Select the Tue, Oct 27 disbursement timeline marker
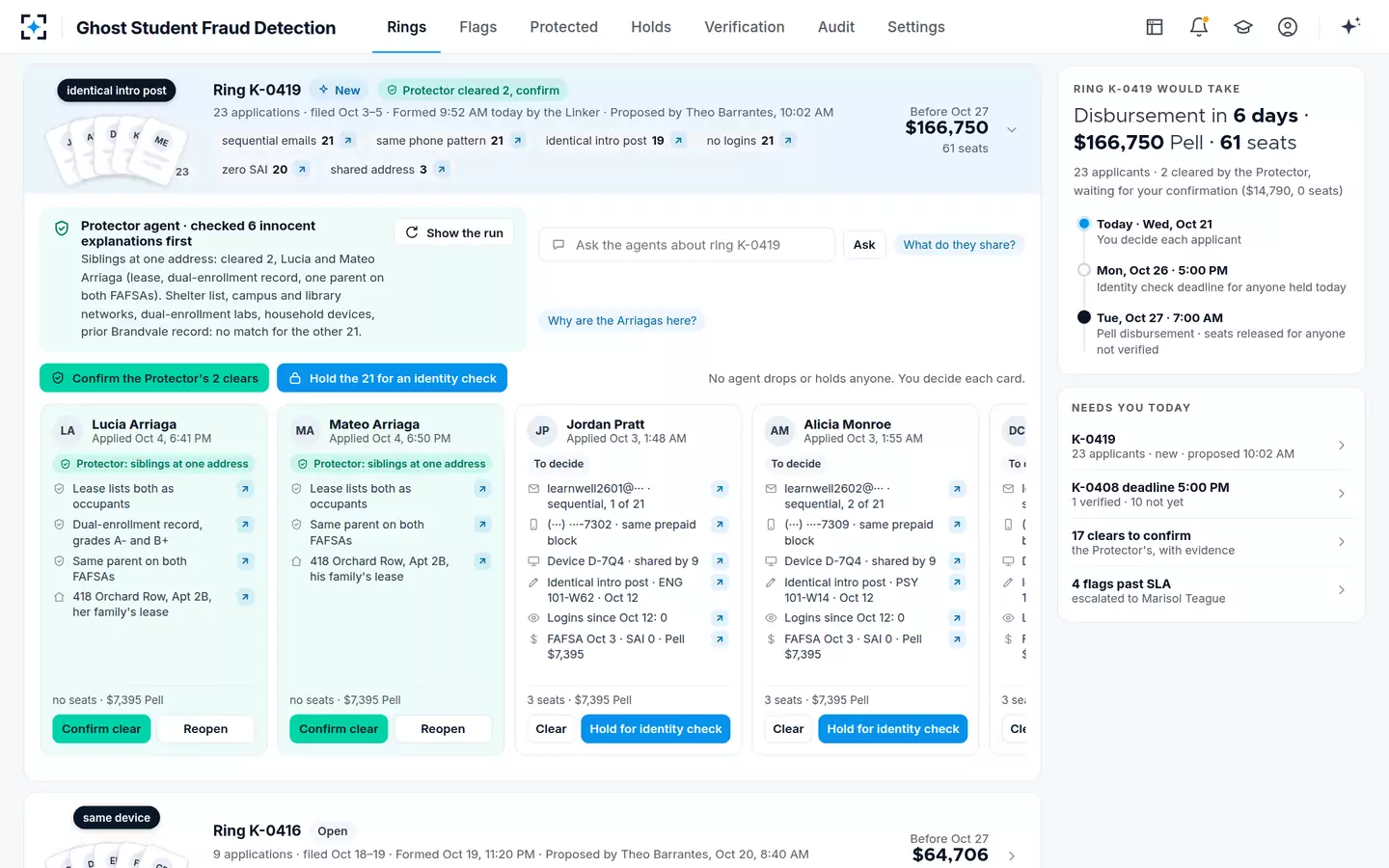The image size is (1389, 868). (x=1084, y=317)
